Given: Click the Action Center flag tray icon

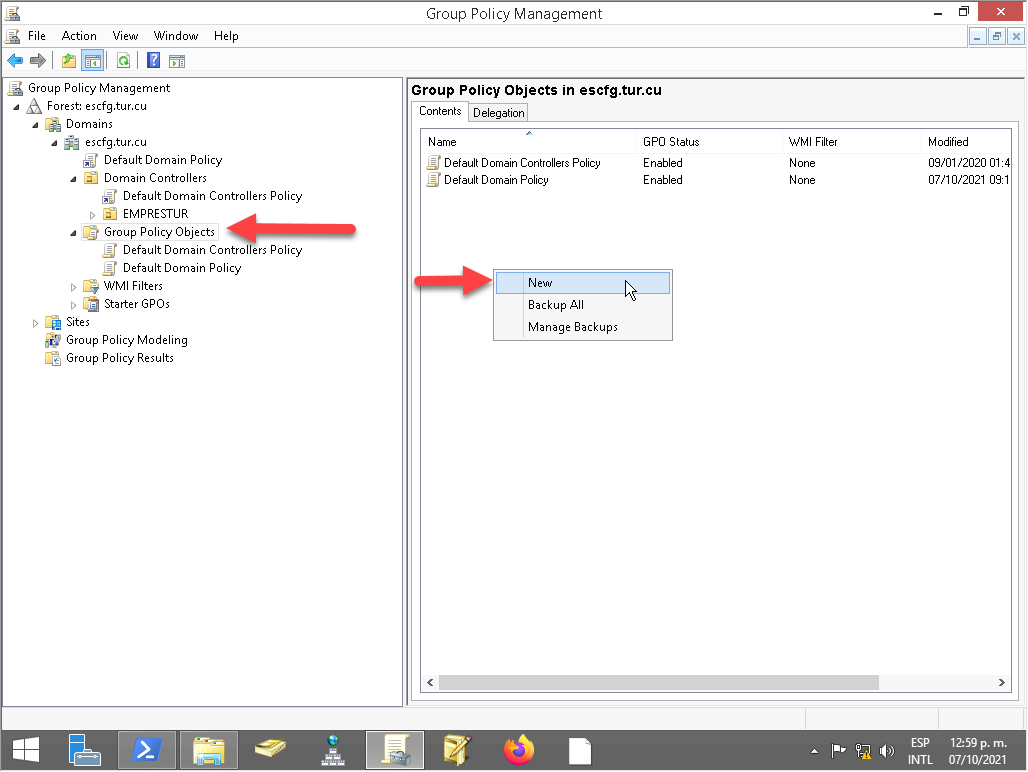Looking at the screenshot, I should click(838, 751).
